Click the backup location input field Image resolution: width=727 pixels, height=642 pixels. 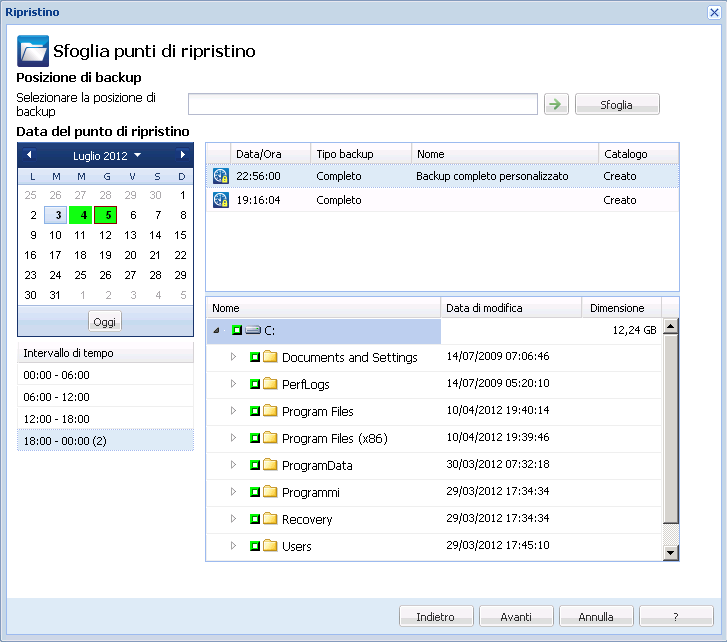[363, 104]
